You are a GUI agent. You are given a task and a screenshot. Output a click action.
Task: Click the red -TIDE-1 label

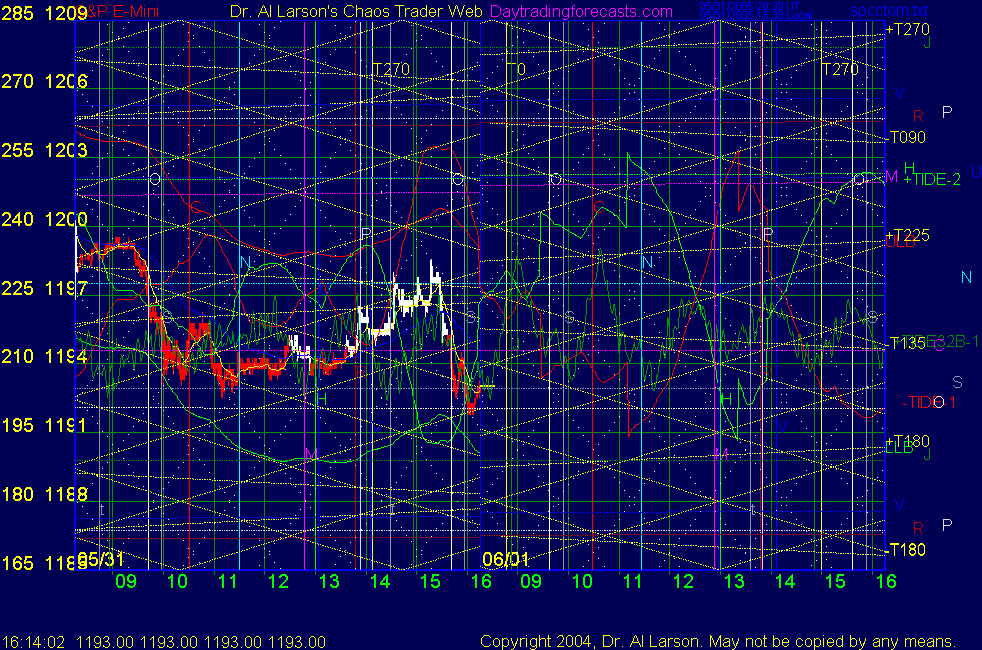929,403
